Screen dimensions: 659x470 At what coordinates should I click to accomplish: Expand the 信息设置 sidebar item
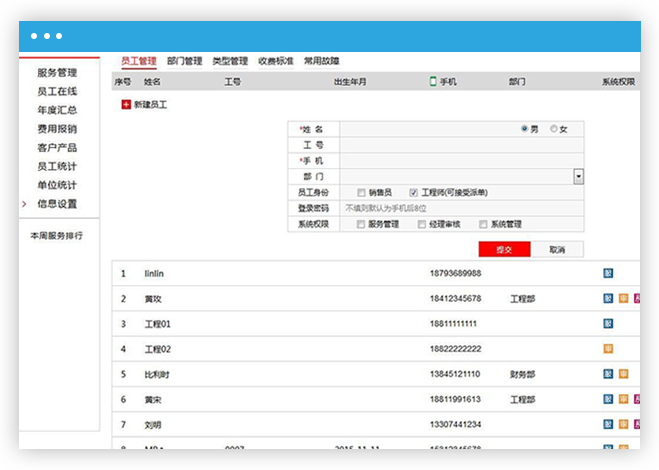click(56, 204)
